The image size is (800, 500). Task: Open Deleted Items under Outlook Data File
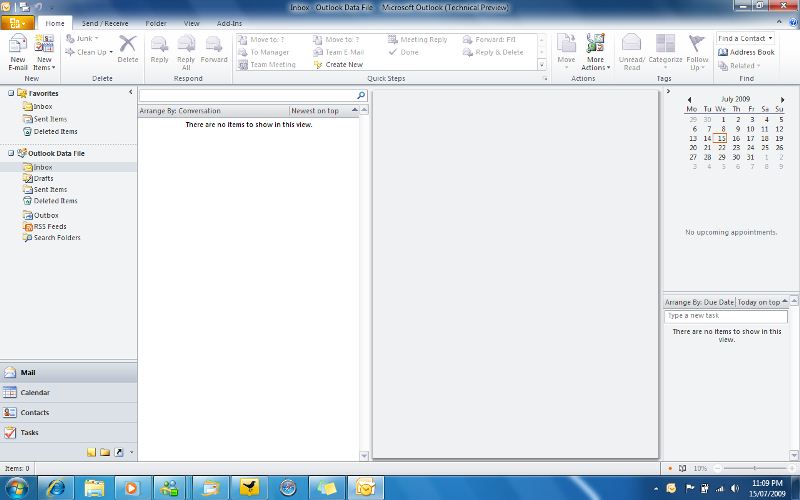click(x=56, y=201)
